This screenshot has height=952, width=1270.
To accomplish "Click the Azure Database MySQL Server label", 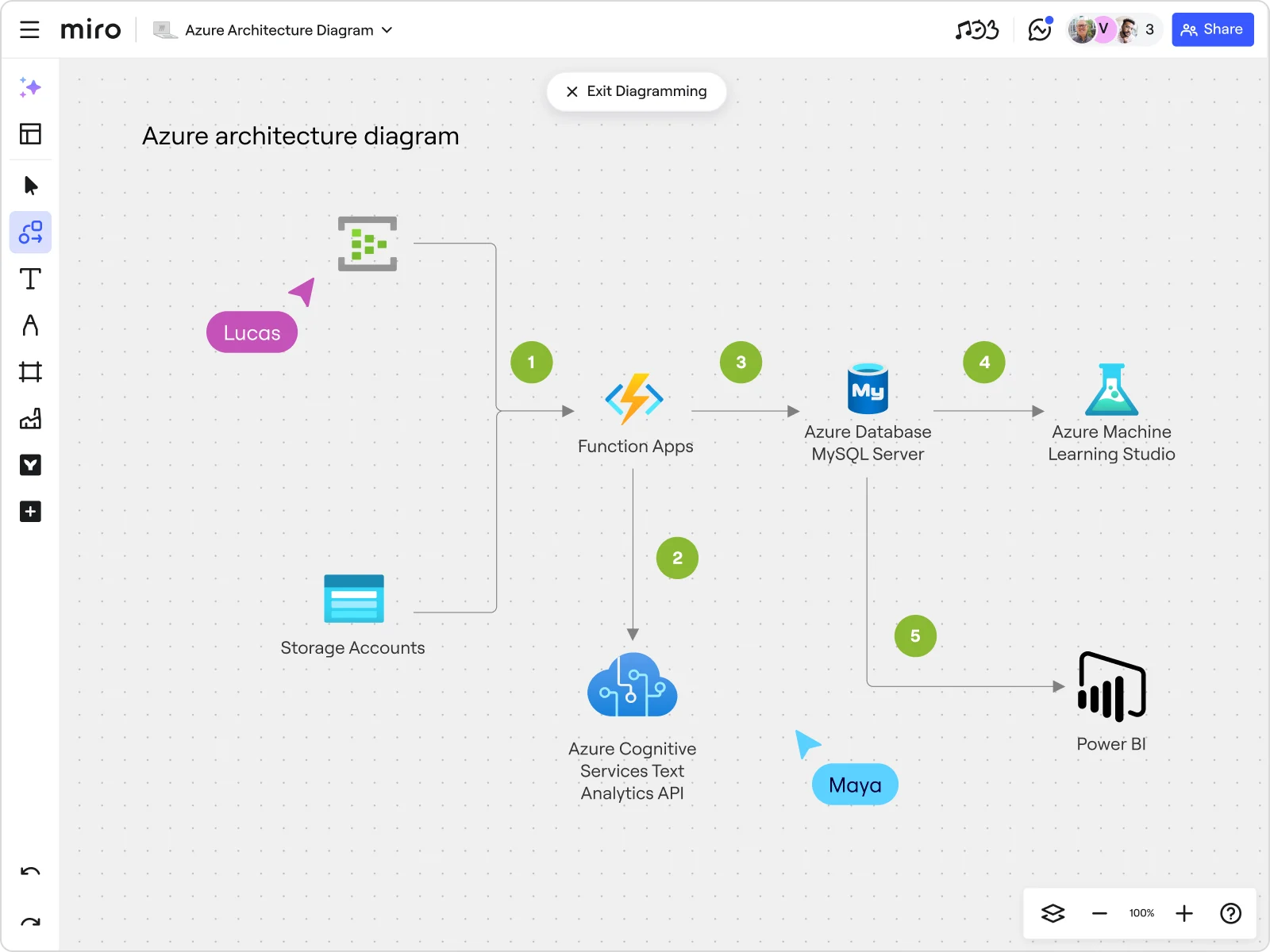I will (868, 443).
